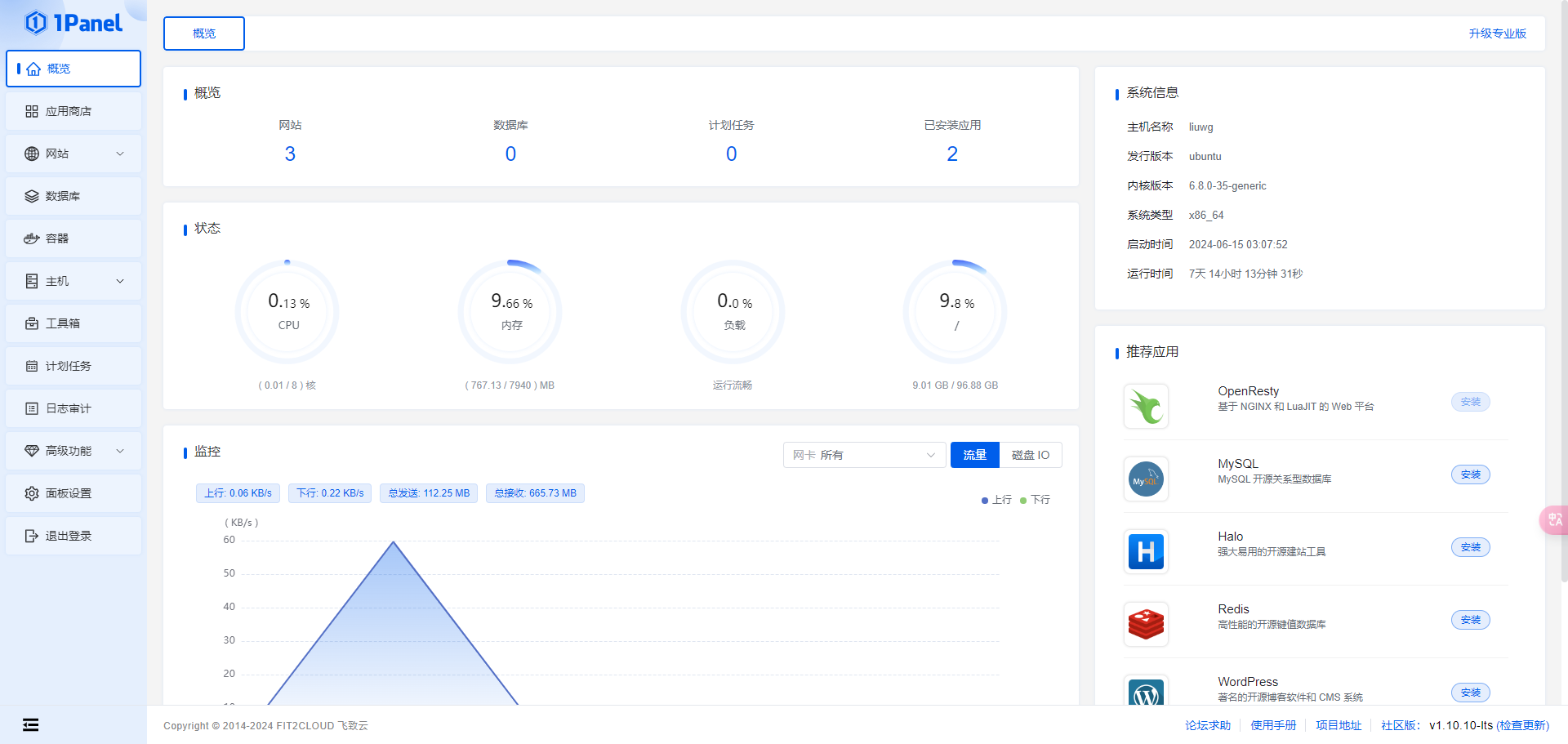Screen dimensions: 1568x744
Task: Switch monitor to Traffic (流量) view
Action: 974,455
